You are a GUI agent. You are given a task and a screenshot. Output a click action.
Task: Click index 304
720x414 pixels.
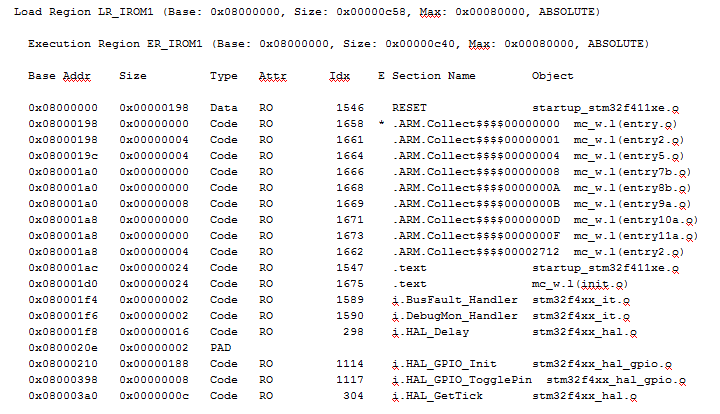(x=353, y=396)
